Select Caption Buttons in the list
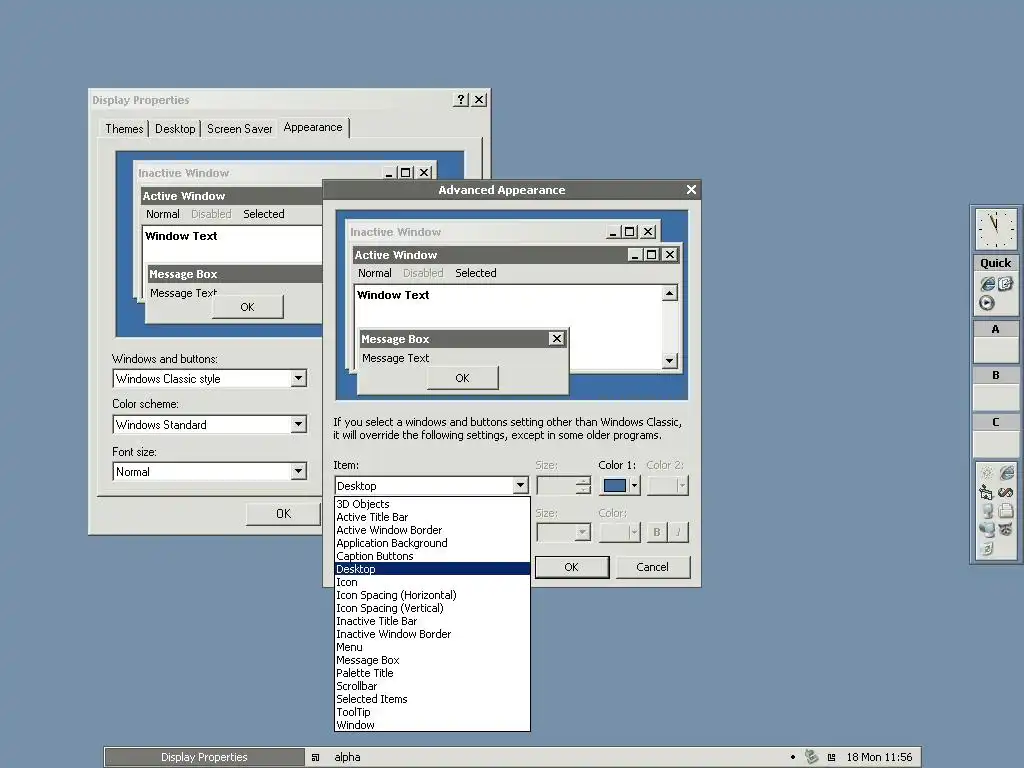 [x=432, y=556]
